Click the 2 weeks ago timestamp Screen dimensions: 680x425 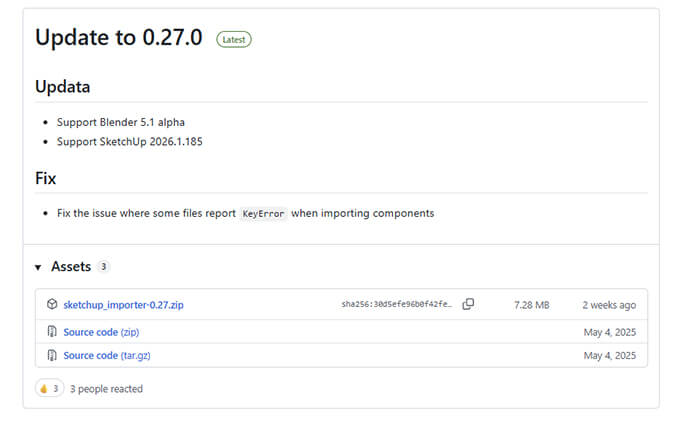click(x=608, y=304)
